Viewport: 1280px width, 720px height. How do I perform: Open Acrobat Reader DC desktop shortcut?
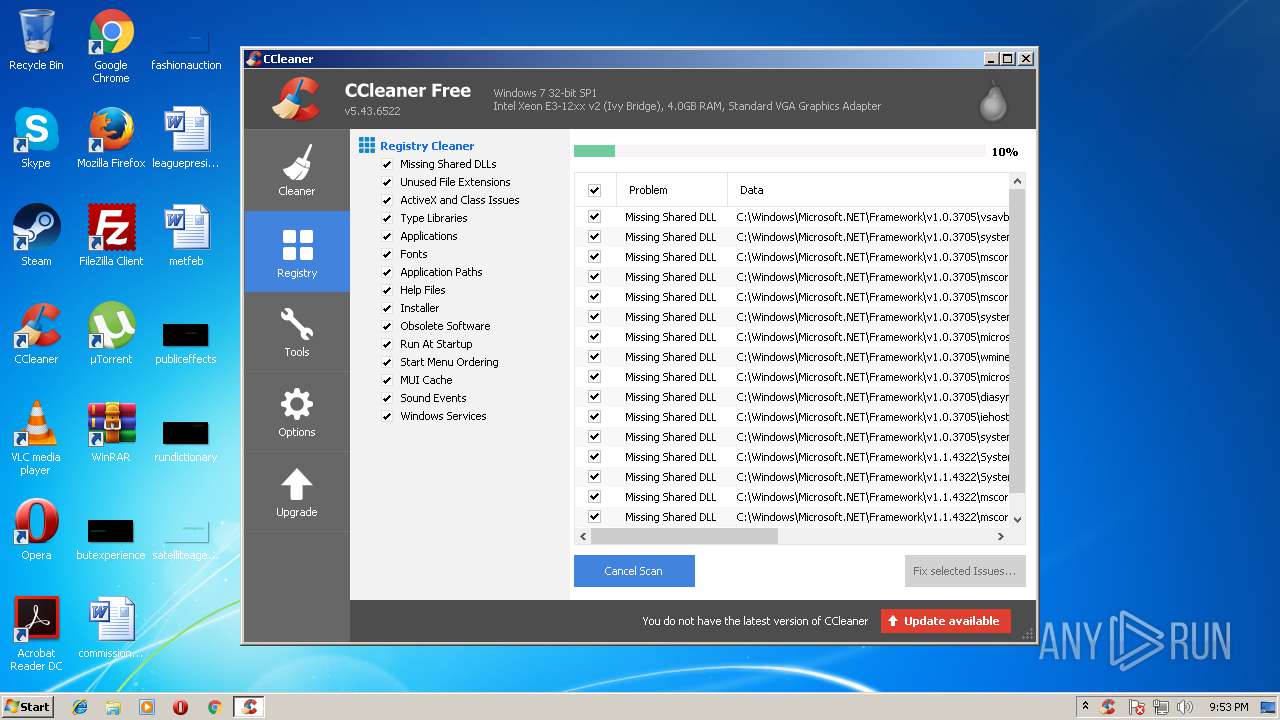pos(36,634)
